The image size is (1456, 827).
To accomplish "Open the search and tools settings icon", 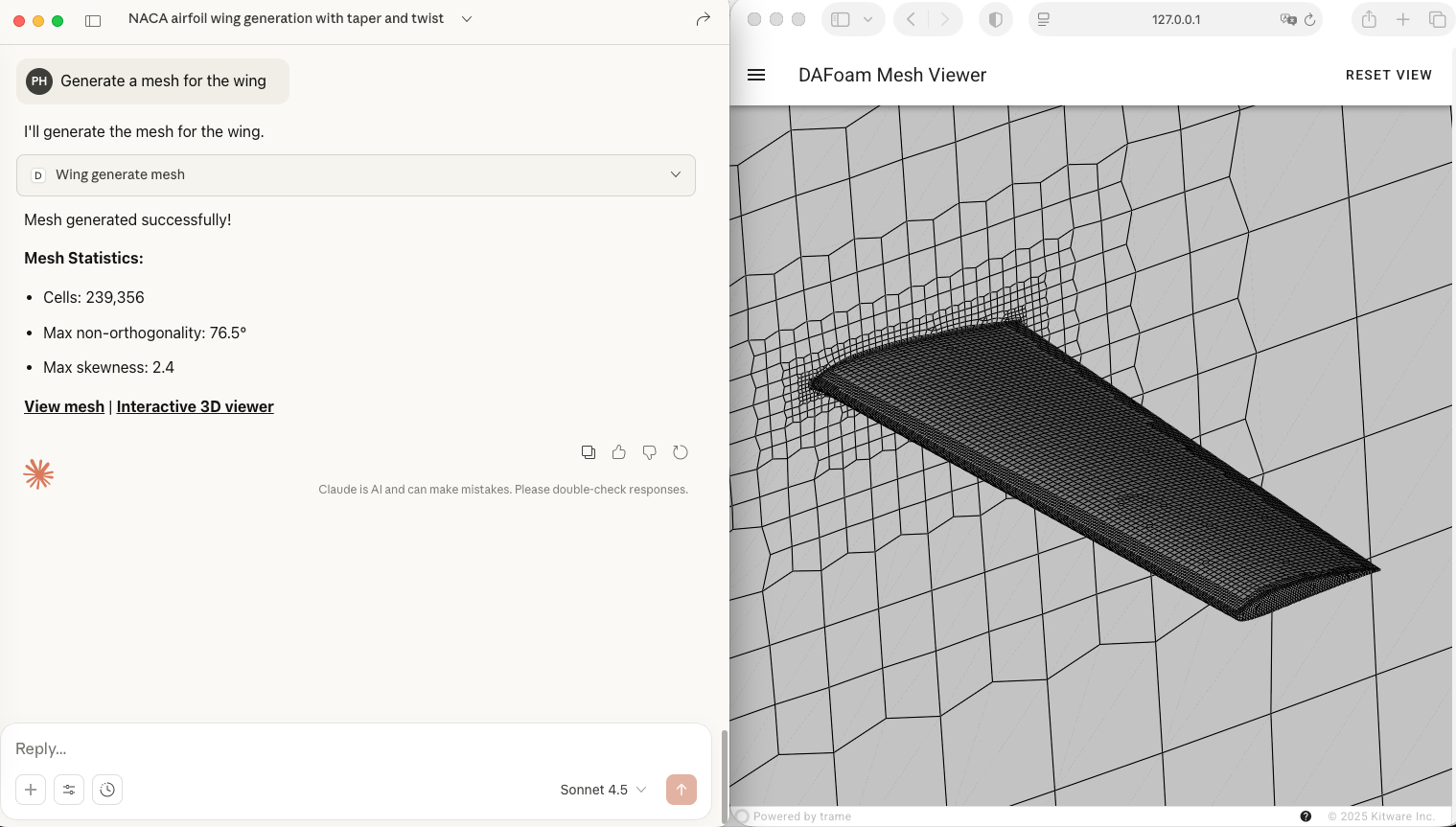I will click(x=69, y=790).
